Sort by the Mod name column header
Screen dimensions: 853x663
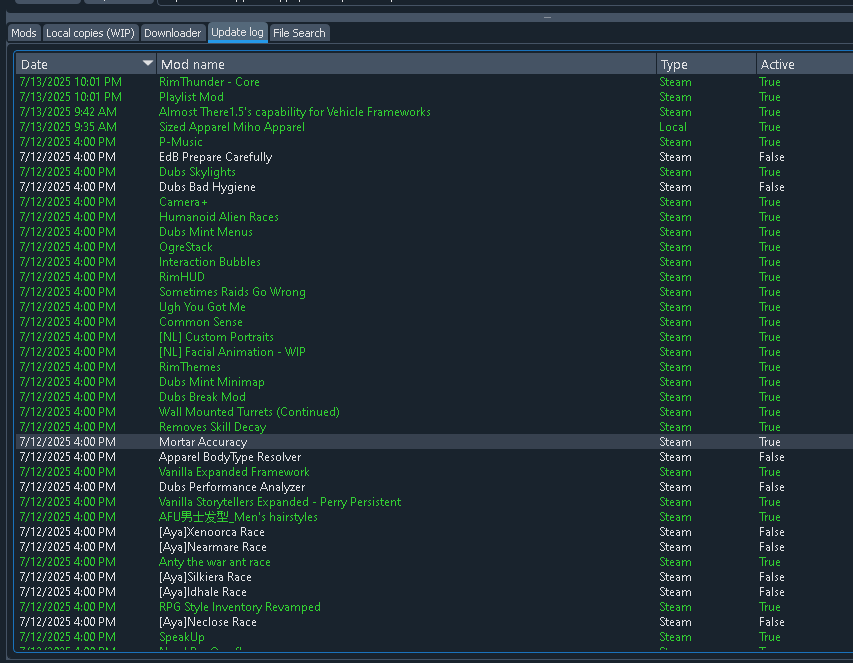click(x=406, y=64)
